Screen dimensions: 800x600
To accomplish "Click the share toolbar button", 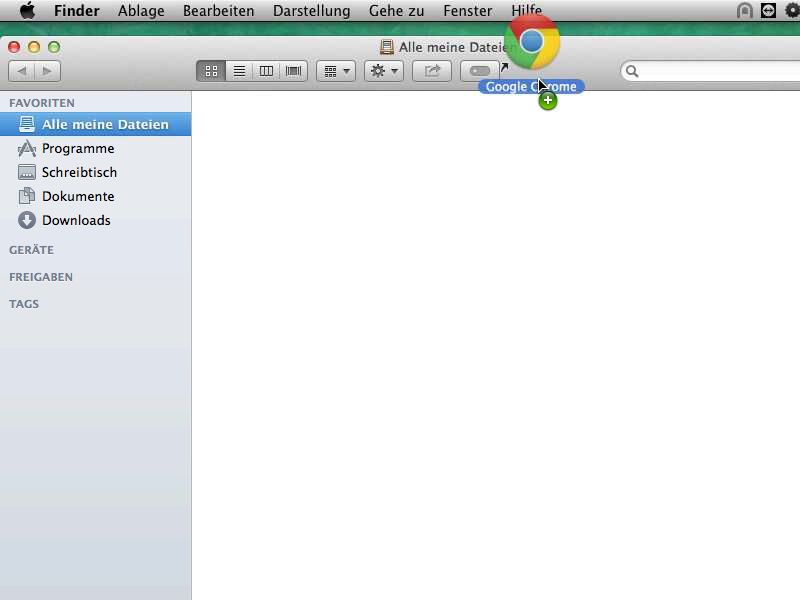I will click(x=432, y=71).
